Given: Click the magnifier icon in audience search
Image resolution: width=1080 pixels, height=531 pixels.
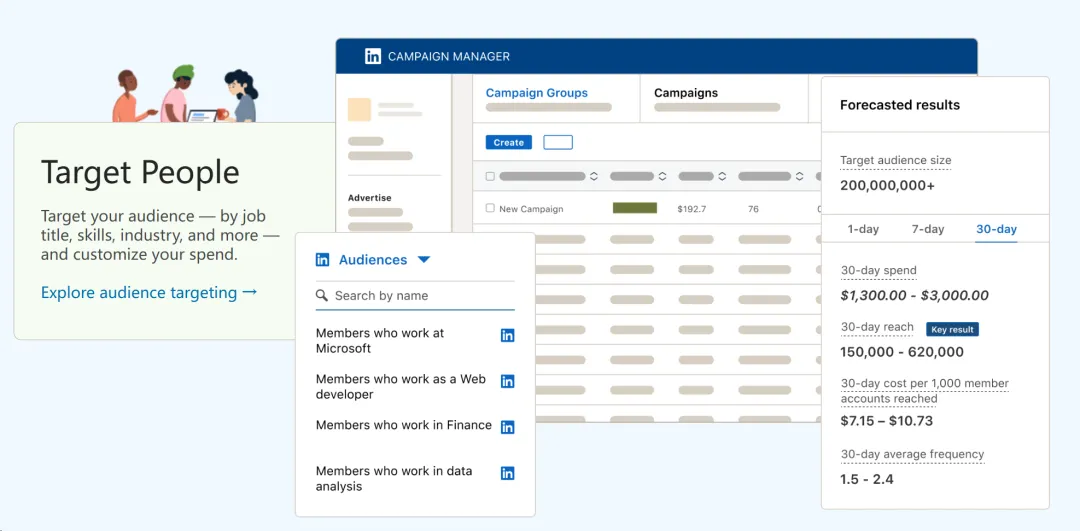Looking at the screenshot, I should pos(322,296).
